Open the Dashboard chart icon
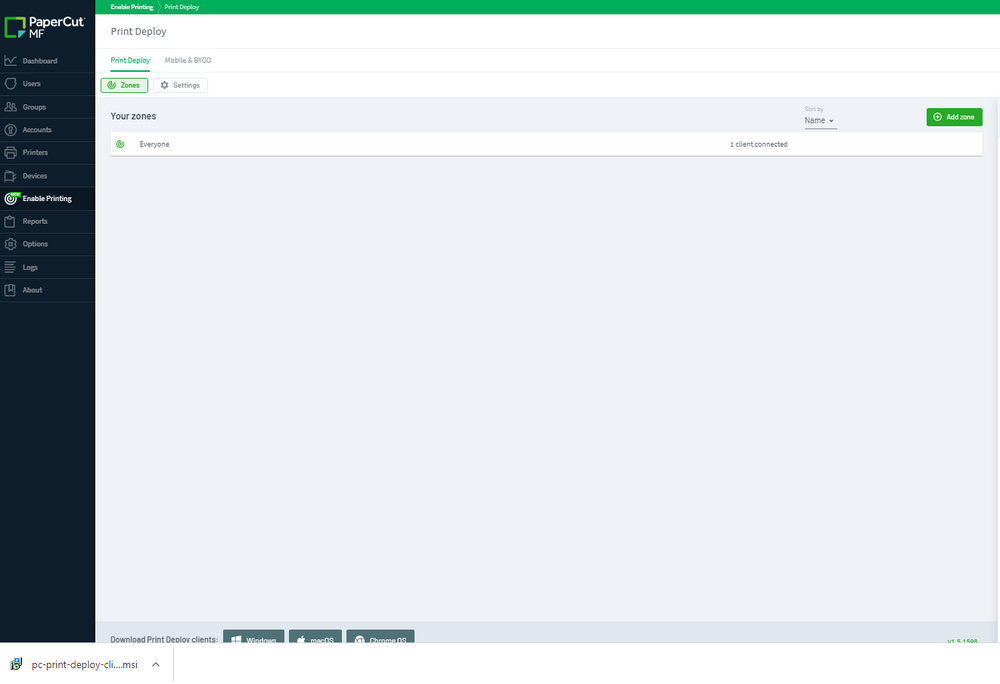The image size is (1000, 684). (x=10, y=61)
